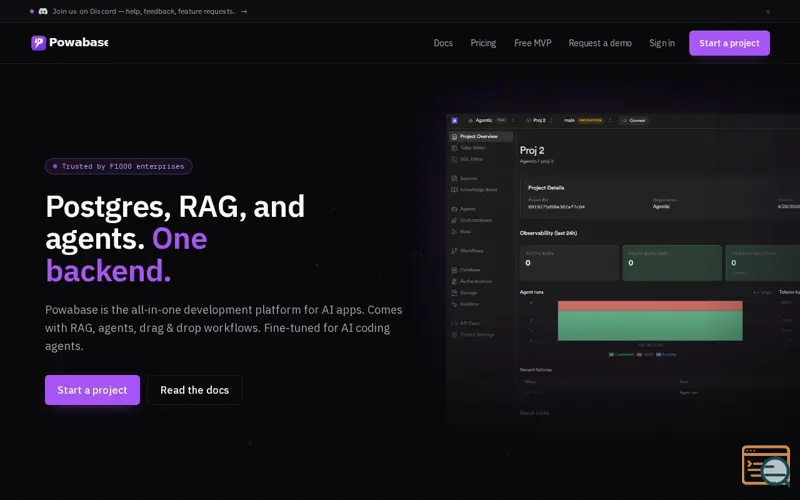Click the Project Settings icon in preview sidebar

454,335
